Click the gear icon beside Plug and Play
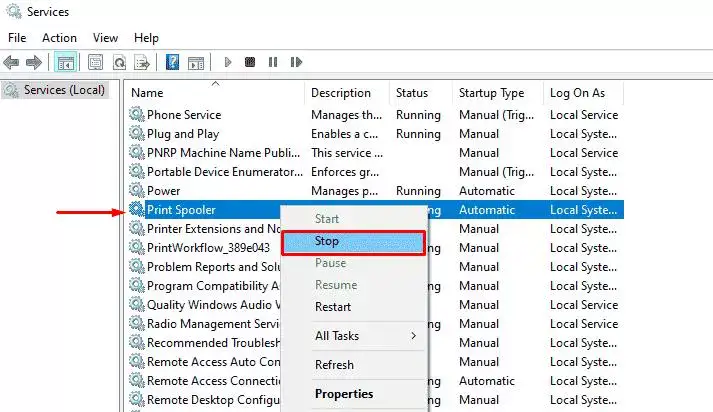713x412 pixels. click(x=136, y=133)
